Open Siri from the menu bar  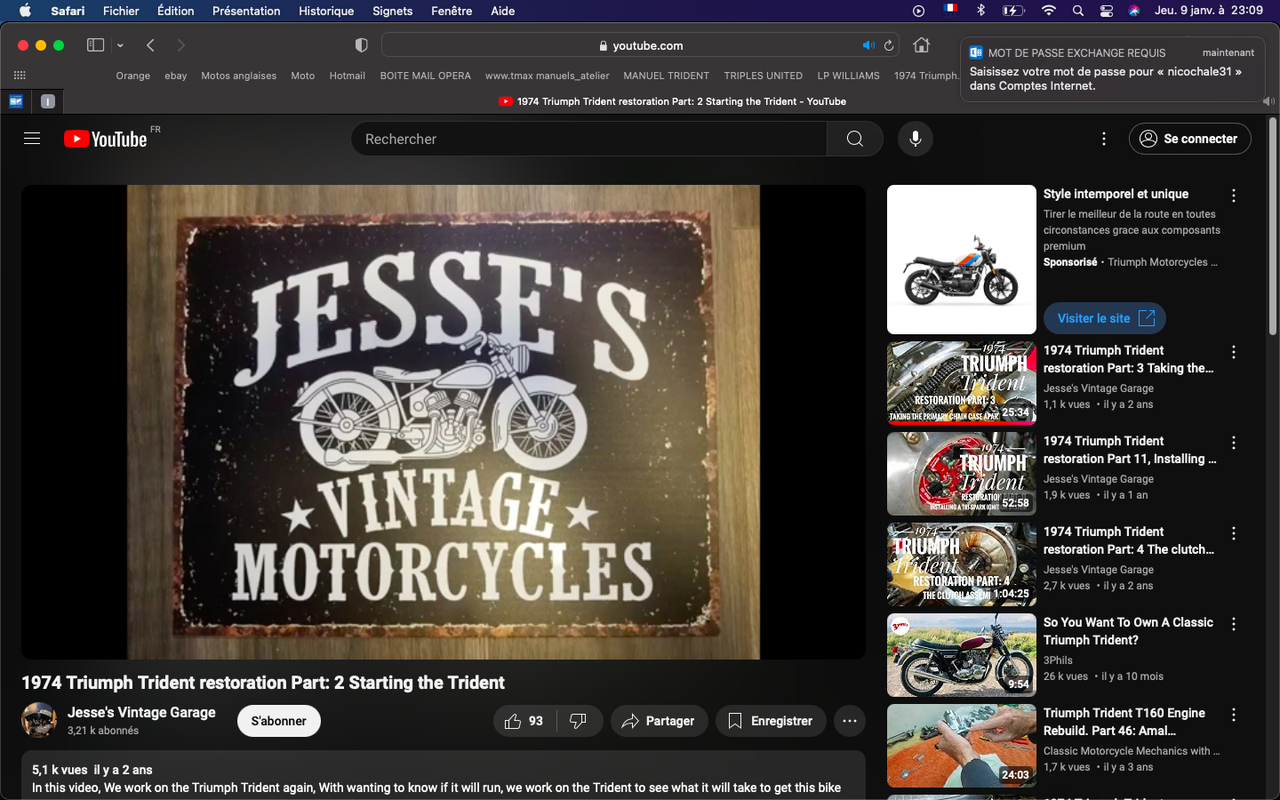coord(1134,11)
